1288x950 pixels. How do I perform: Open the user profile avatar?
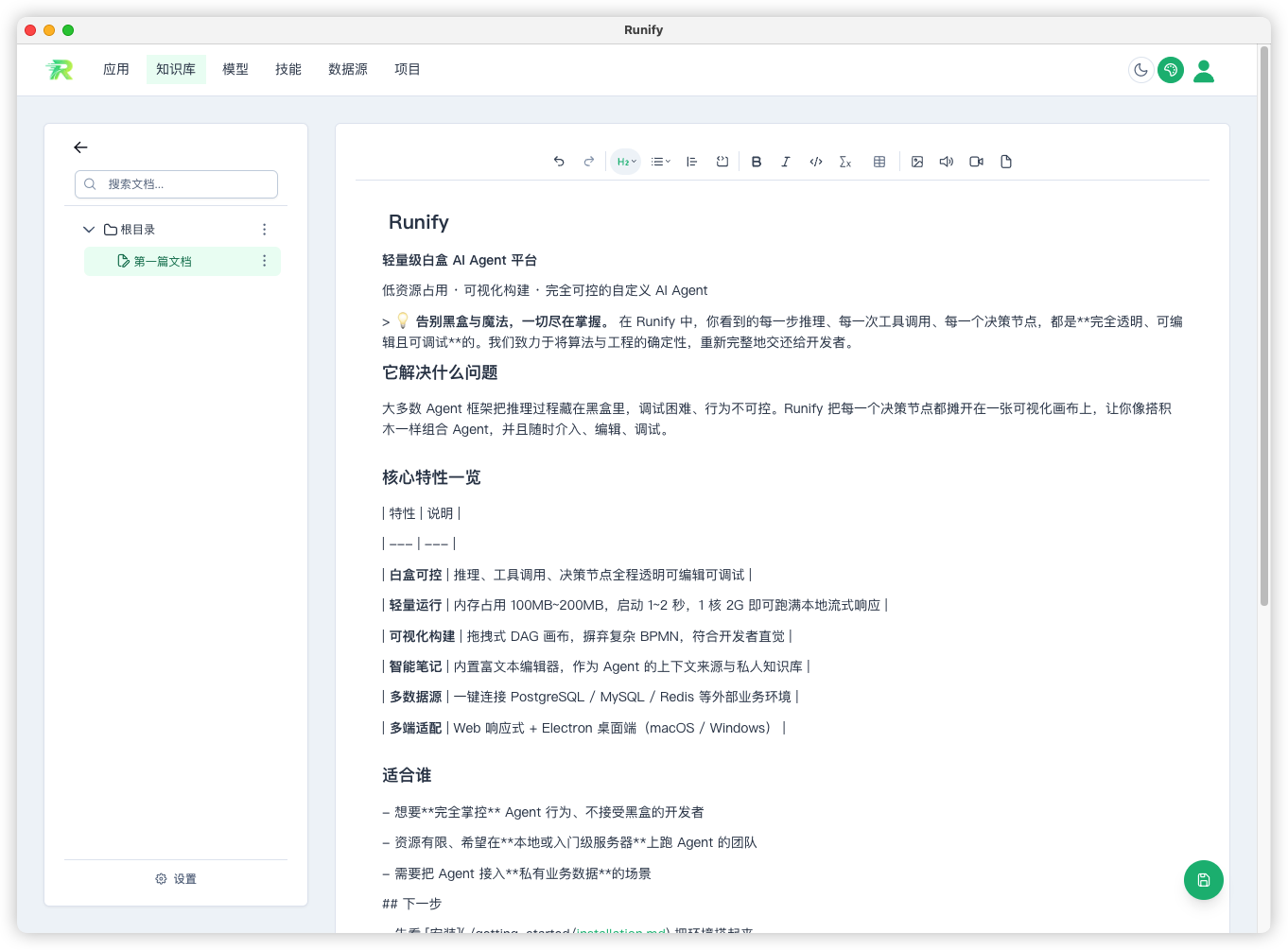tap(1204, 71)
